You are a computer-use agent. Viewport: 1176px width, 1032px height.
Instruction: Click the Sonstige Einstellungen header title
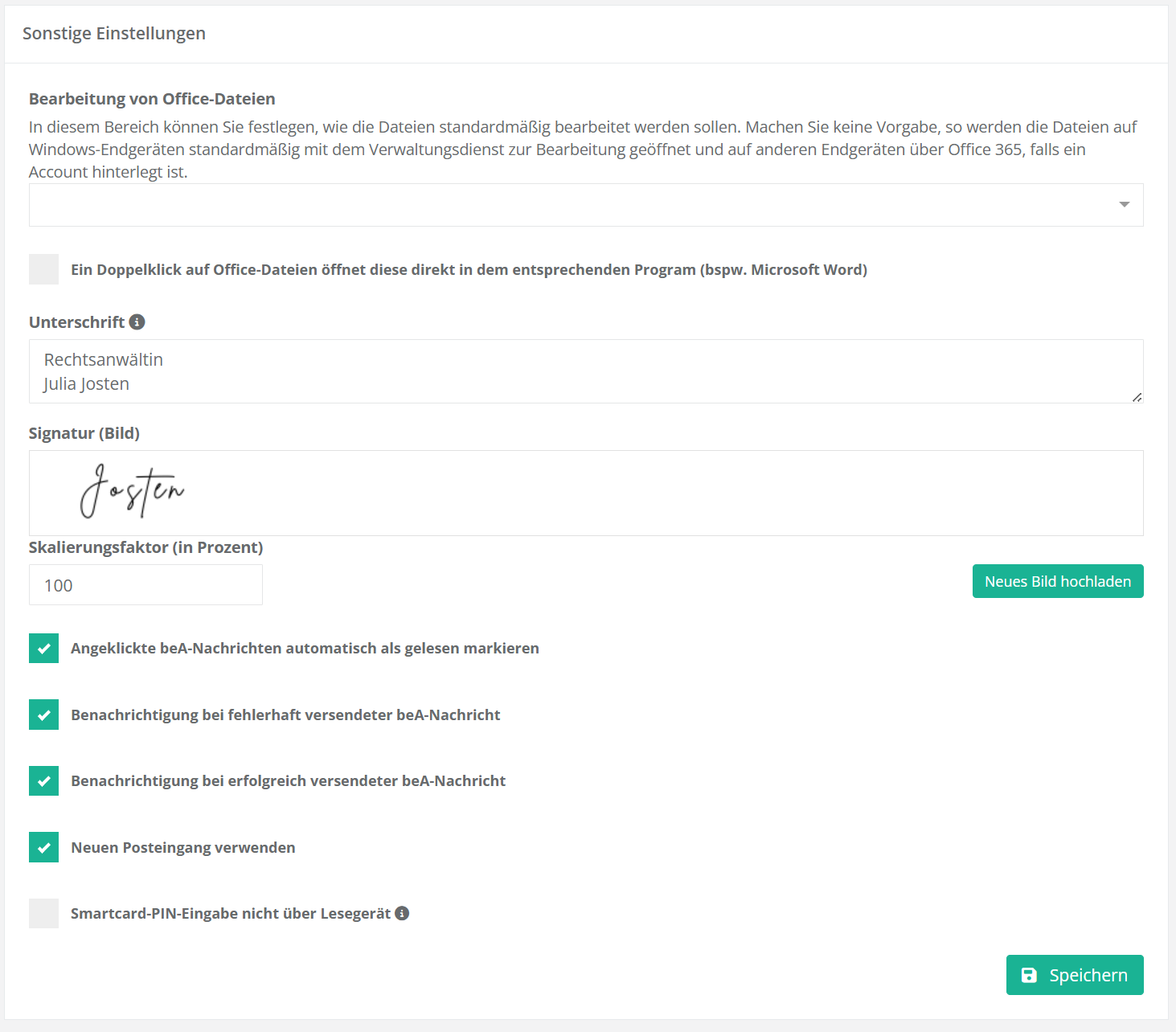(114, 34)
